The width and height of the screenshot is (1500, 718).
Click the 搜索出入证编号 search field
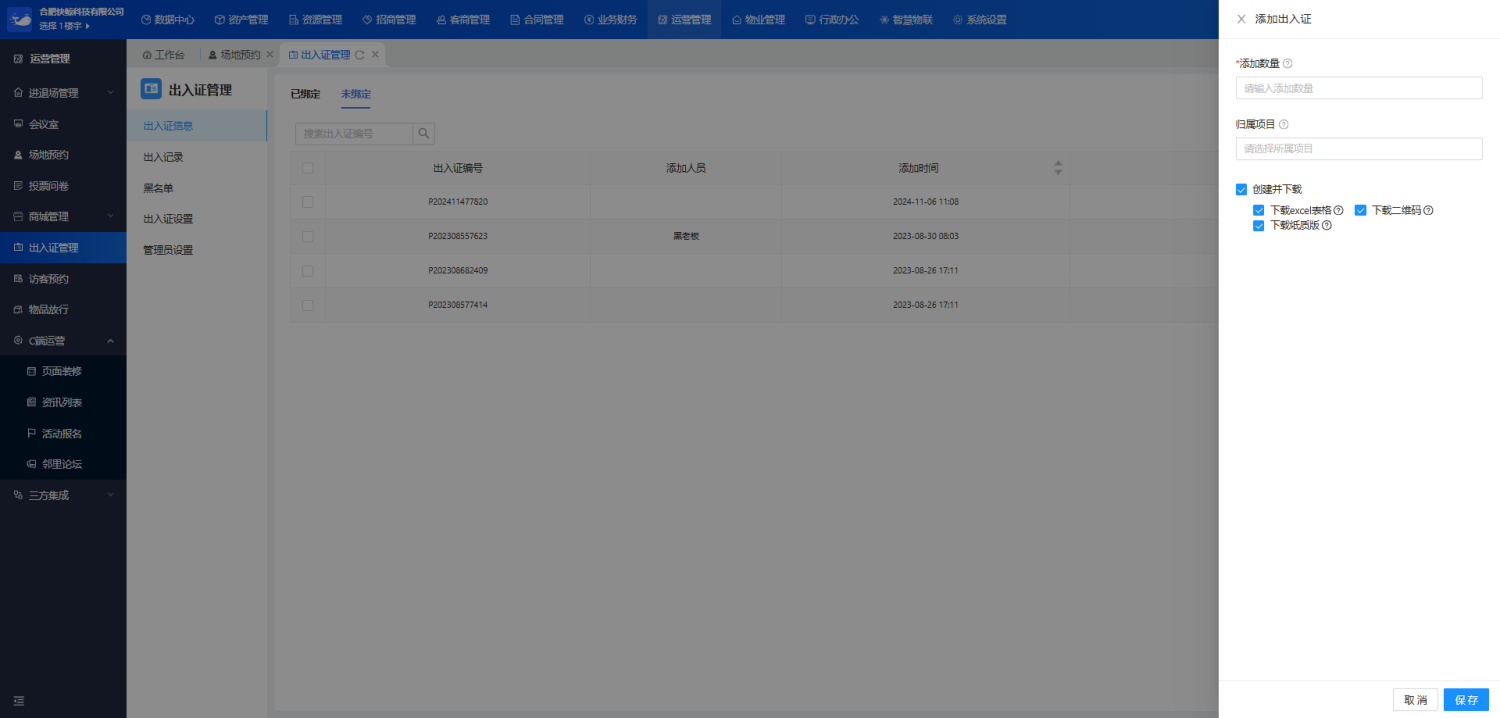pyautogui.click(x=354, y=133)
